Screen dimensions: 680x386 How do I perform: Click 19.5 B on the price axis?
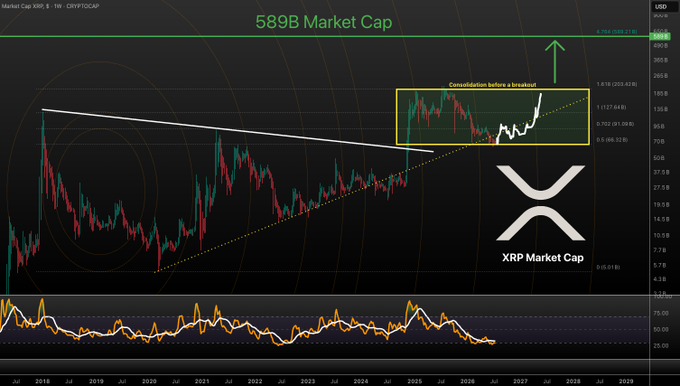point(661,205)
